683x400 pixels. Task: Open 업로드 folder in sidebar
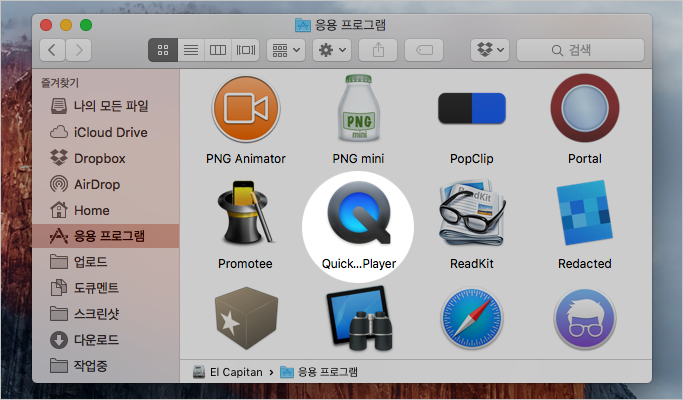(105, 262)
